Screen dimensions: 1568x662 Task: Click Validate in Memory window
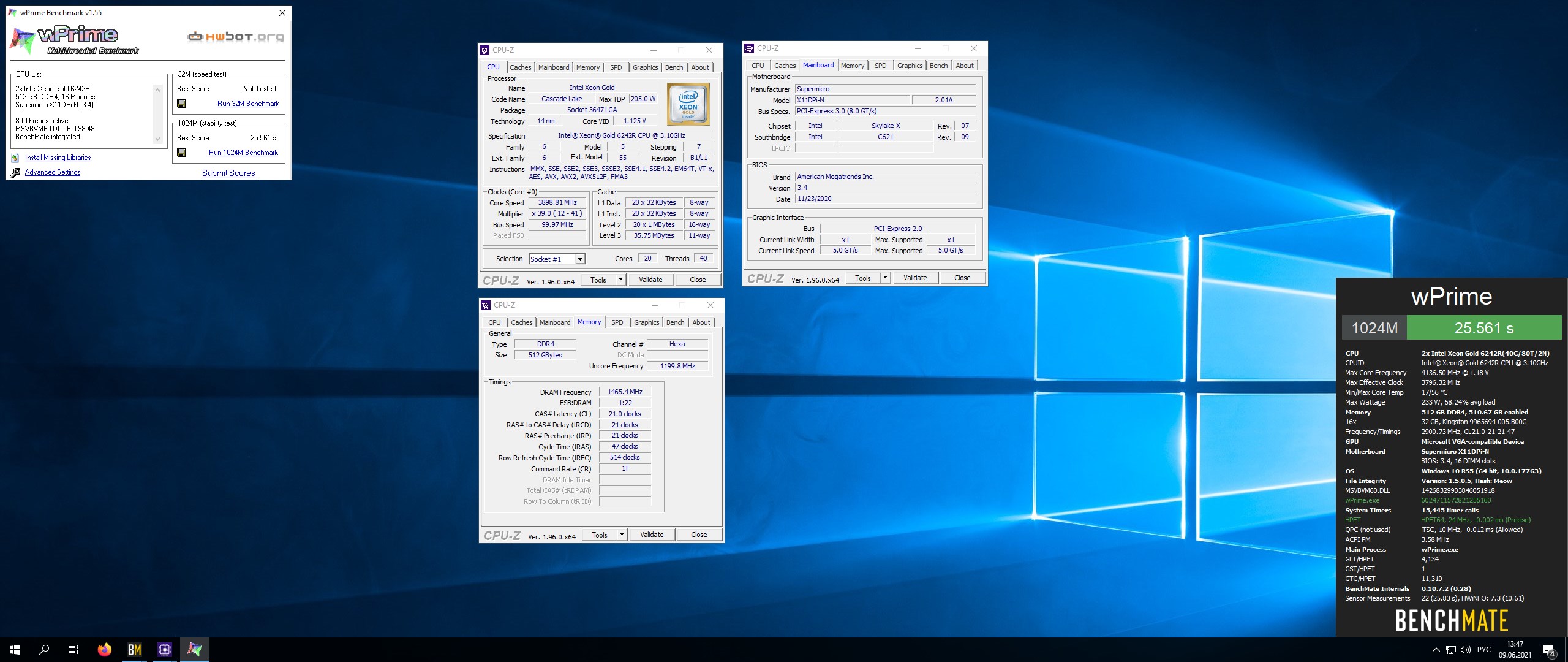pos(652,535)
